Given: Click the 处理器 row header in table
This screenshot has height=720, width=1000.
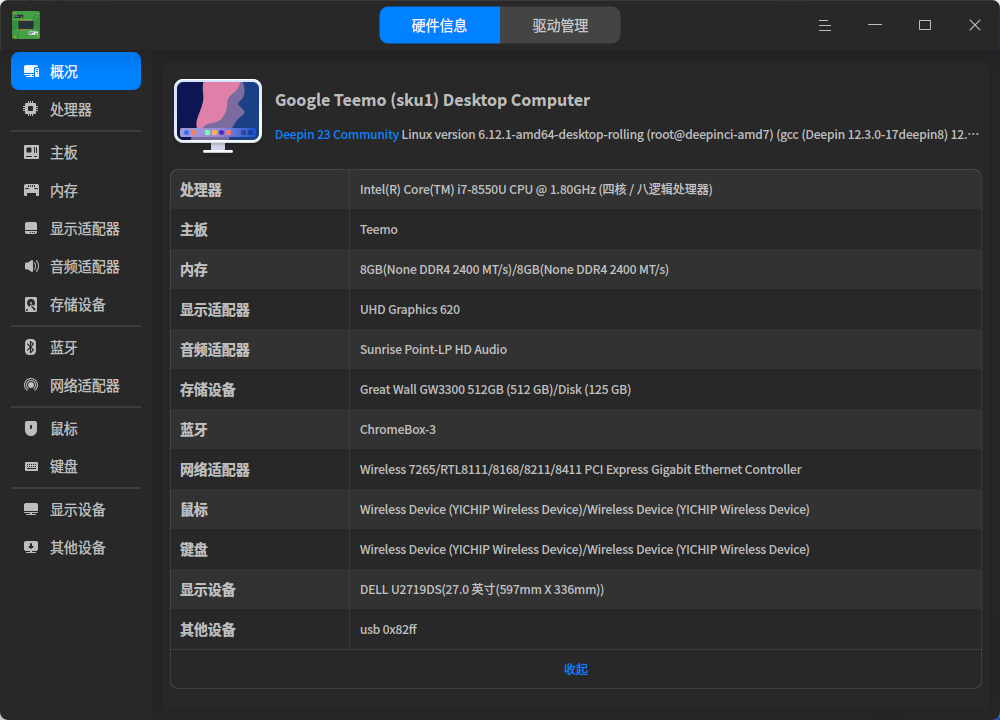Looking at the screenshot, I should tap(201, 190).
